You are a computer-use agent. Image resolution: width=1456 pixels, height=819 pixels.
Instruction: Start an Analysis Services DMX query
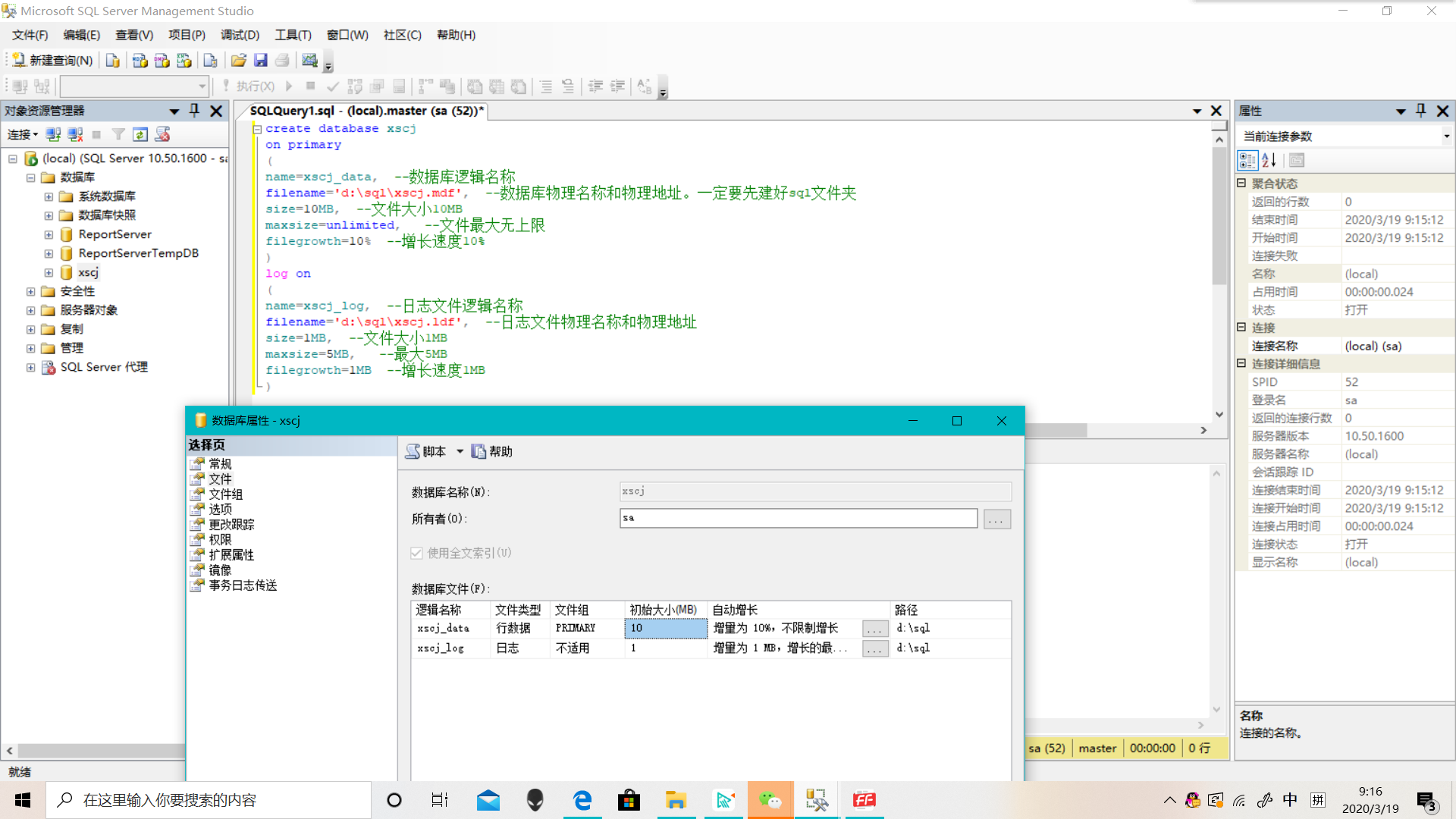[x=162, y=61]
